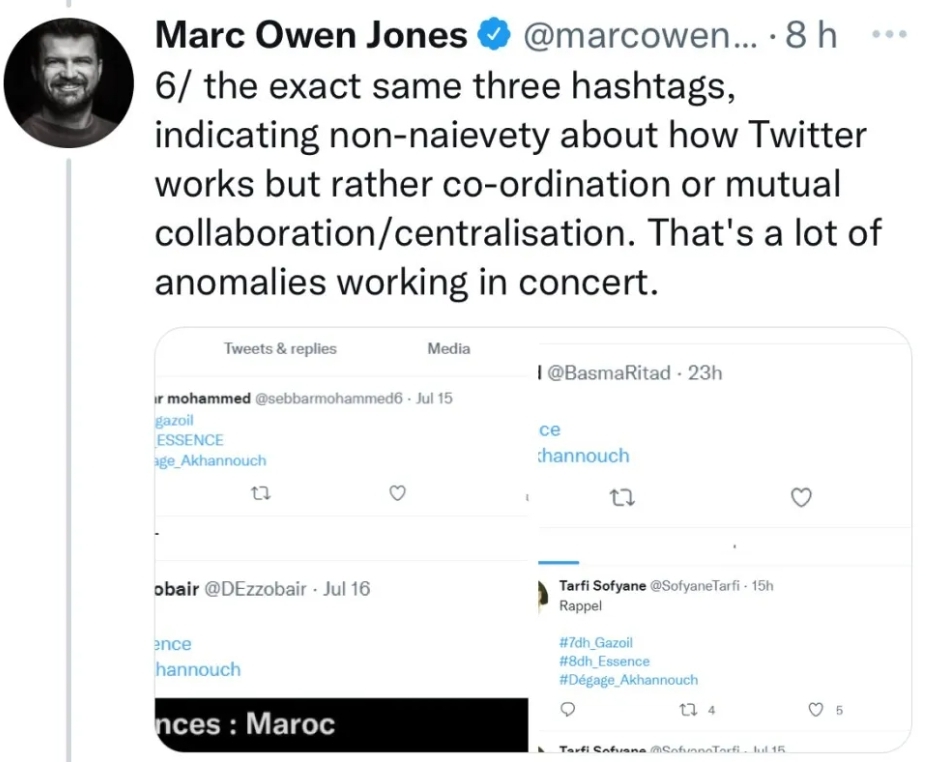Image resolution: width=935 pixels, height=762 pixels.
Task: Like Tarfi Sofyane's tweet showing 5 likes
Action: [817, 710]
